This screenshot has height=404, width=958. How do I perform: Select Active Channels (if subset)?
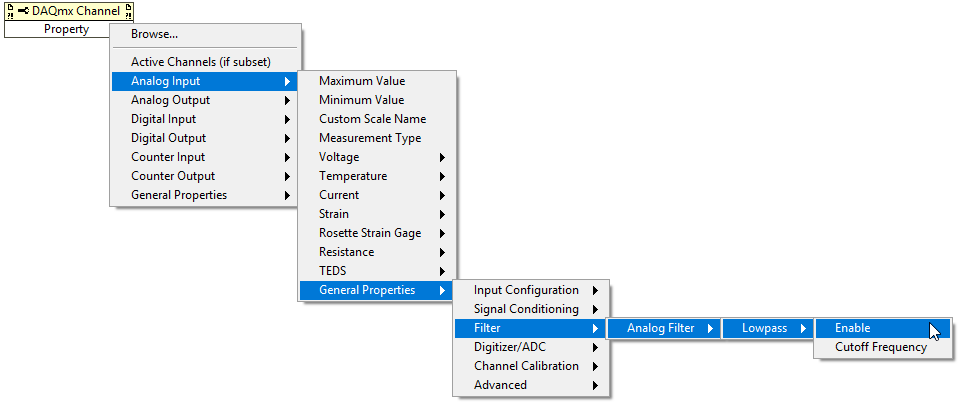200,62
